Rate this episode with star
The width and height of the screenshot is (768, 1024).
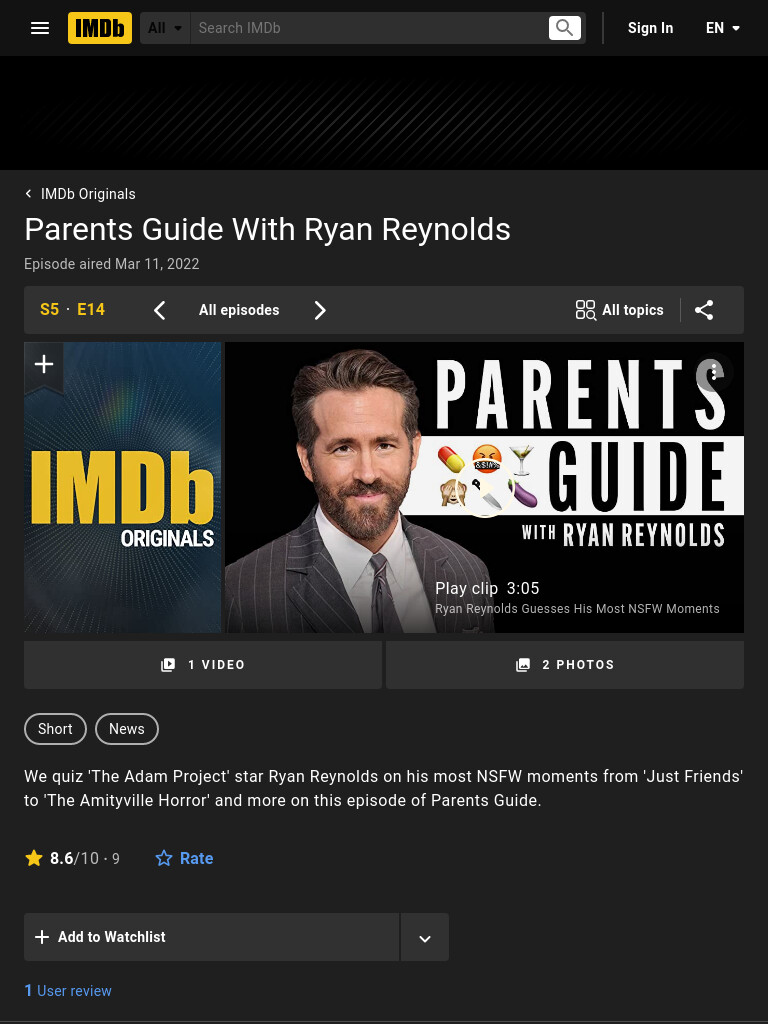[x=184, y=858]
